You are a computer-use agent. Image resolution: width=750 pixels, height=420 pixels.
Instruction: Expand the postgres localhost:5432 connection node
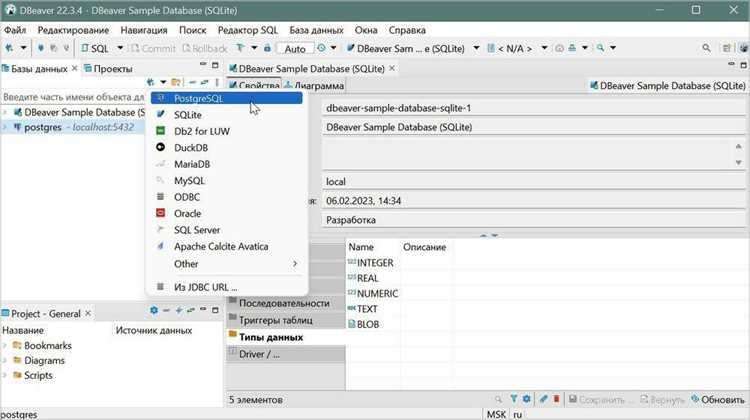click(x=5, y=127)
